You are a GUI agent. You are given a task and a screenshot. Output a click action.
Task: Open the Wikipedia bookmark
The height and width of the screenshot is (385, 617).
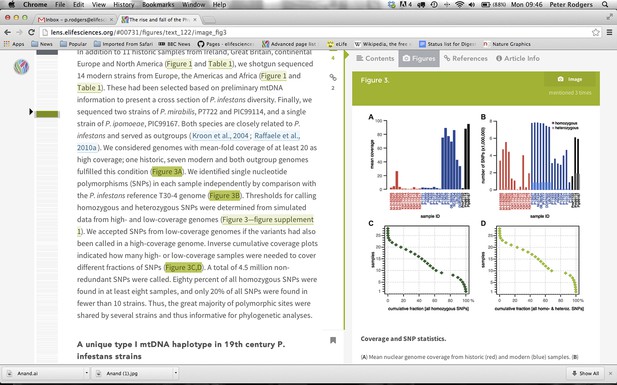pos(382,44)
